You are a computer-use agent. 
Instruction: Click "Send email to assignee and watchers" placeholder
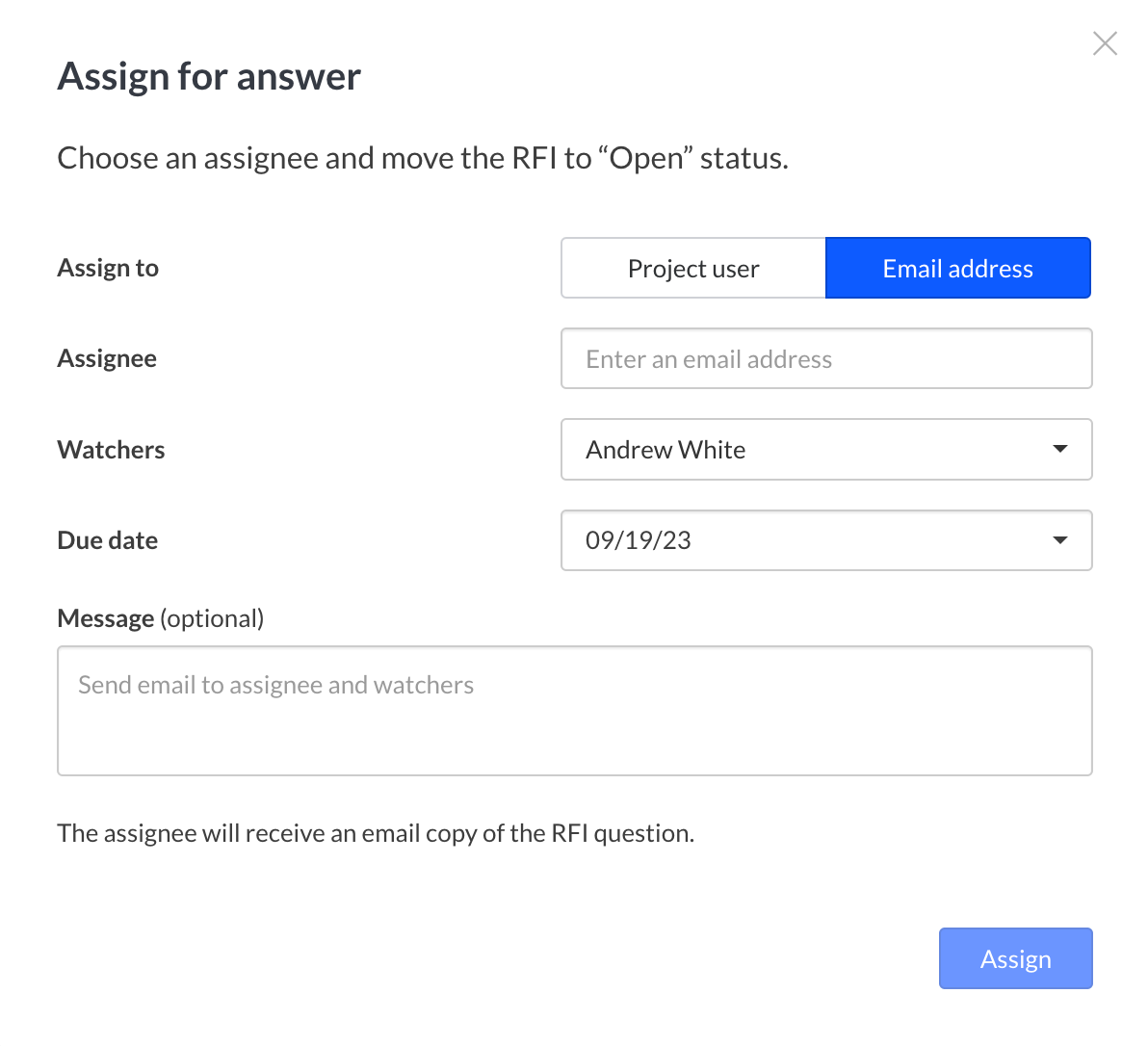coord(276,685)
